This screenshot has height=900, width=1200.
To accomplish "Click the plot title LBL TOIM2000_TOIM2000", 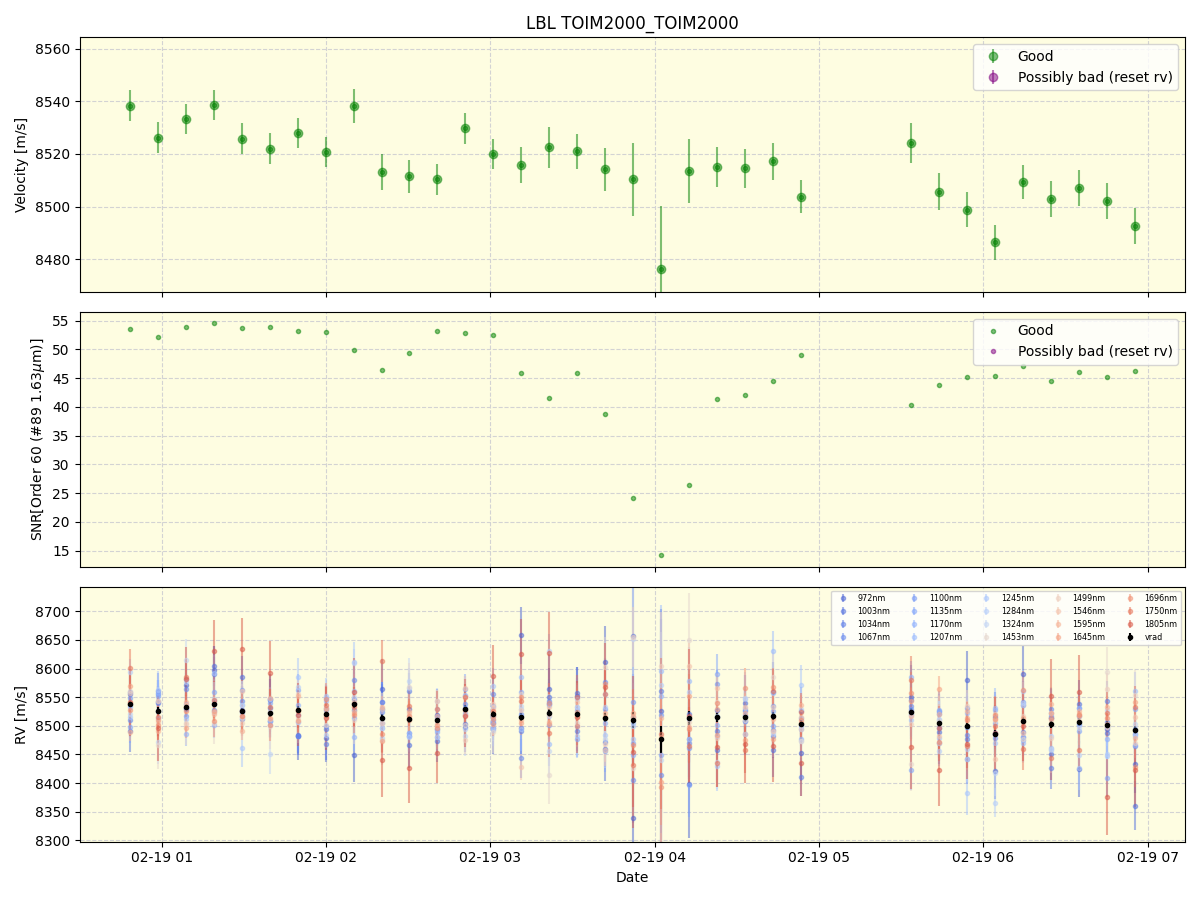I will [632, 23].
